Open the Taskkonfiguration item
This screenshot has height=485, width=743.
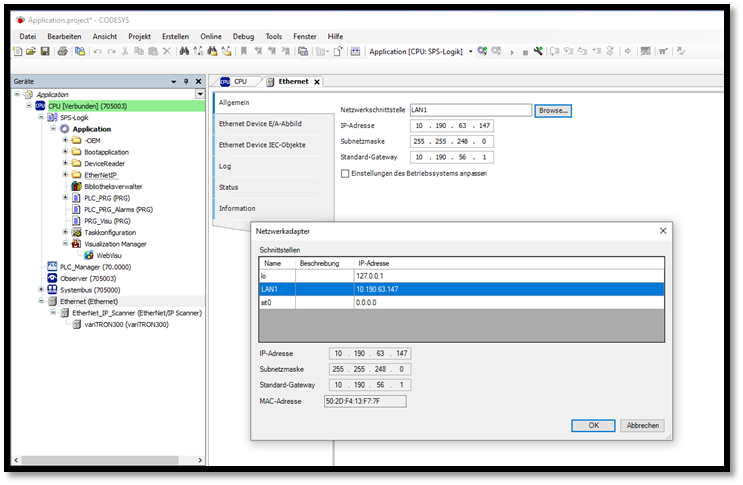(x=109, y=232)
